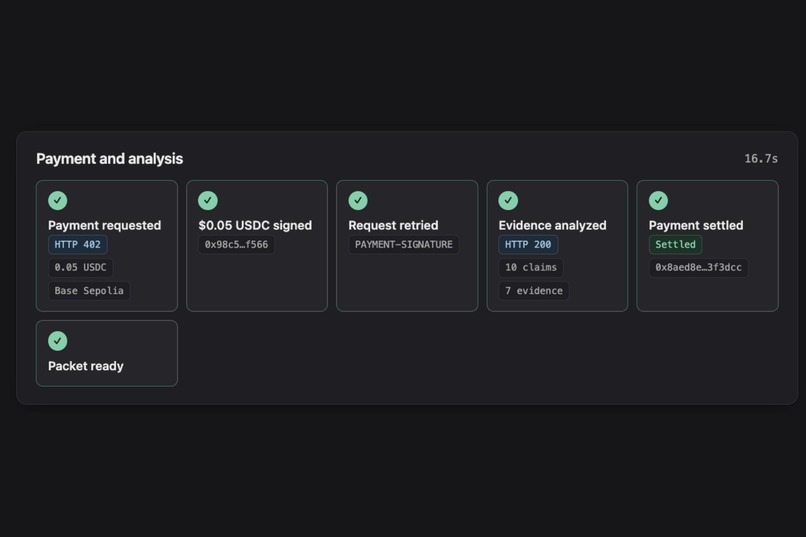Click the Packet ready title

[86, 366]
